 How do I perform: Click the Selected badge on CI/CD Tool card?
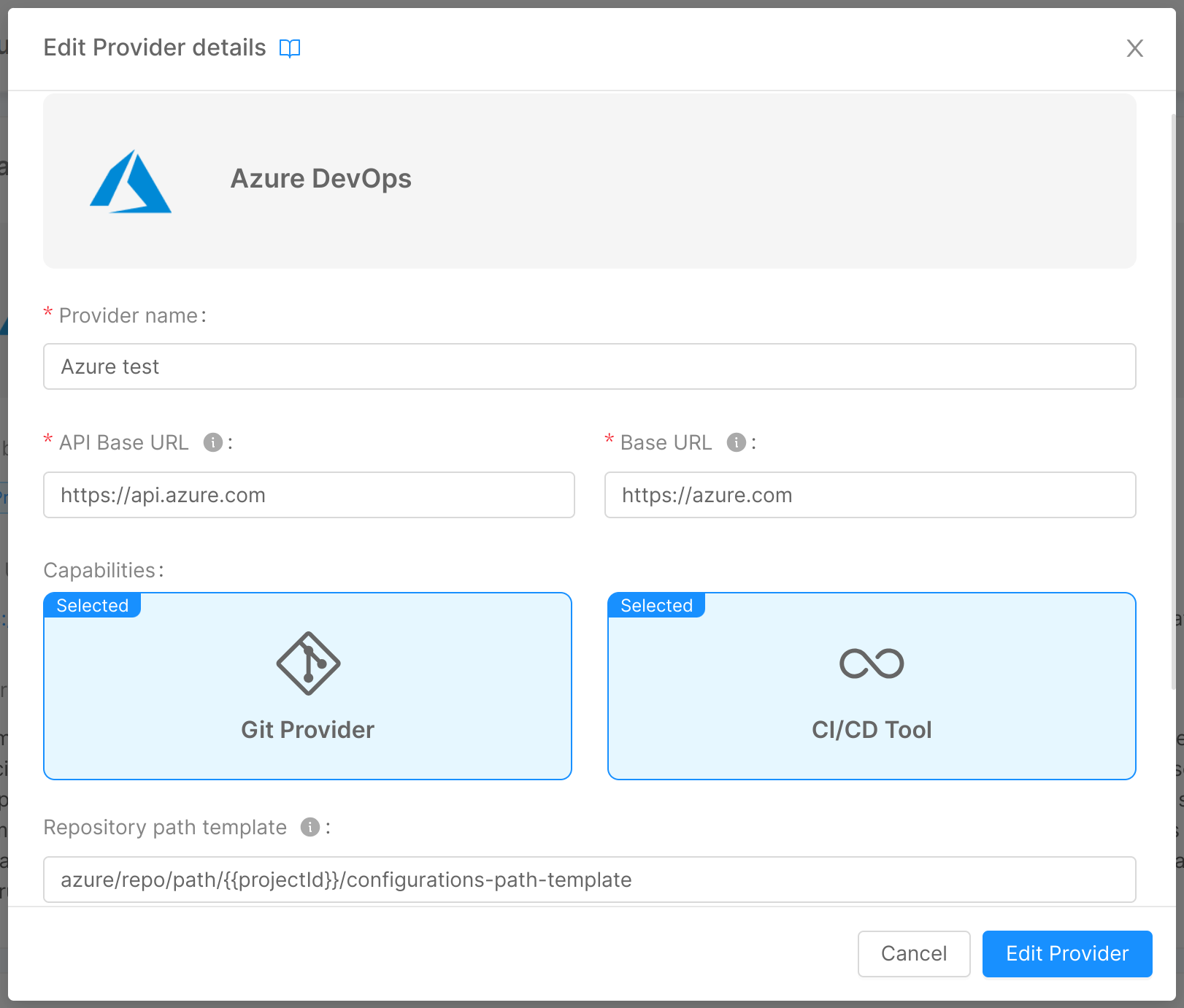(656, 605)
